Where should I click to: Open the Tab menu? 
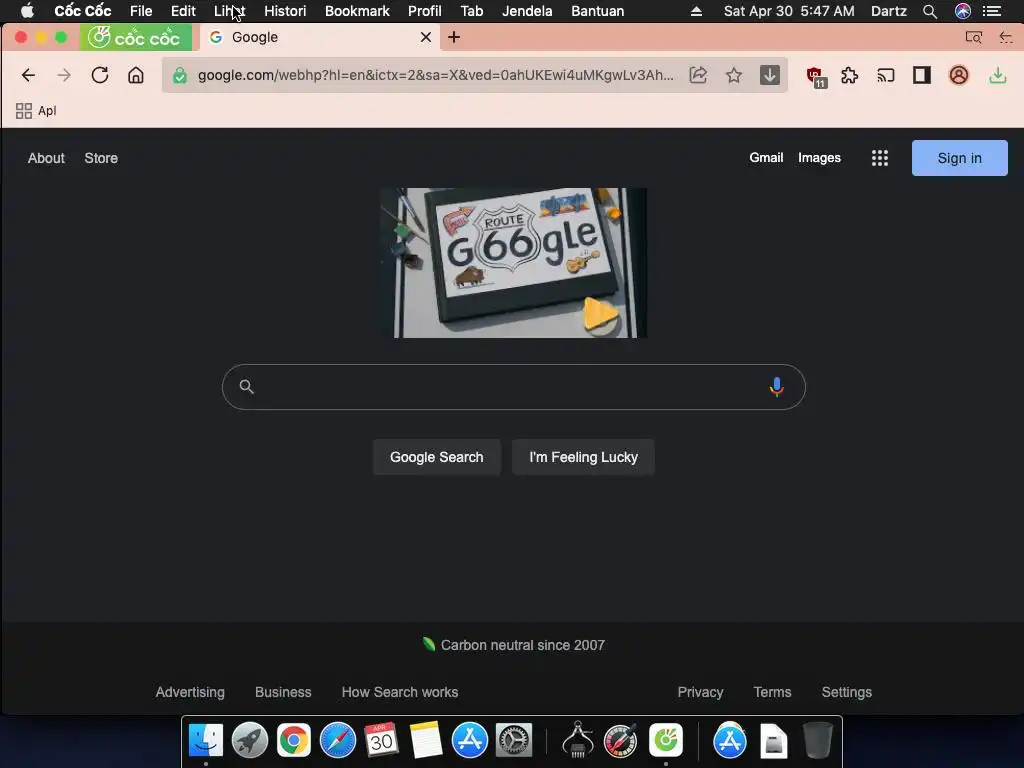(472, 11)
